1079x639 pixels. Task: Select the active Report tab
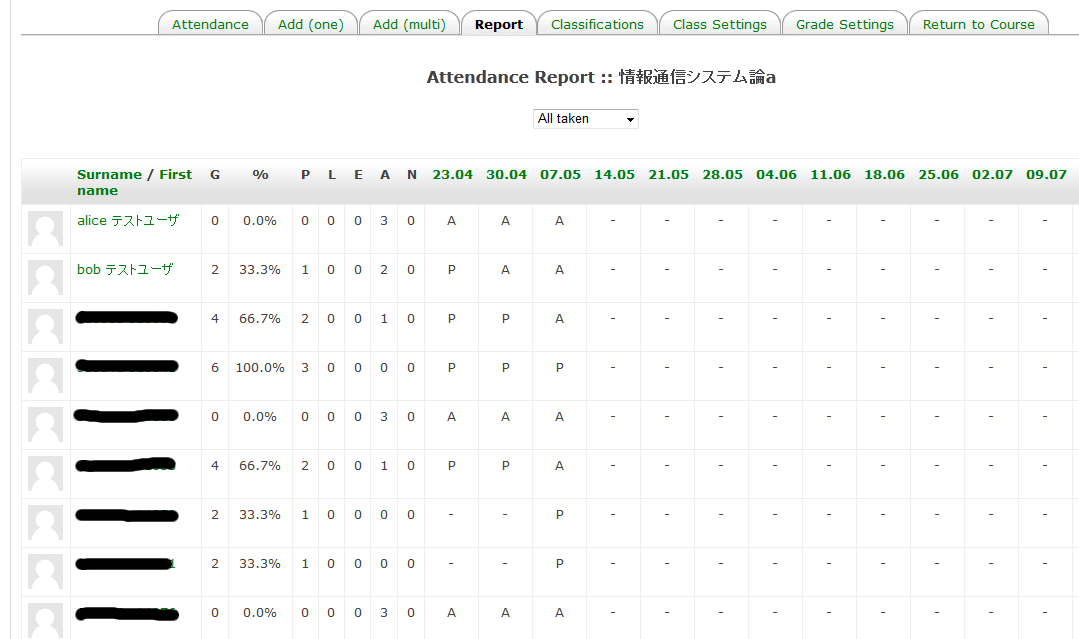point(499,25)
